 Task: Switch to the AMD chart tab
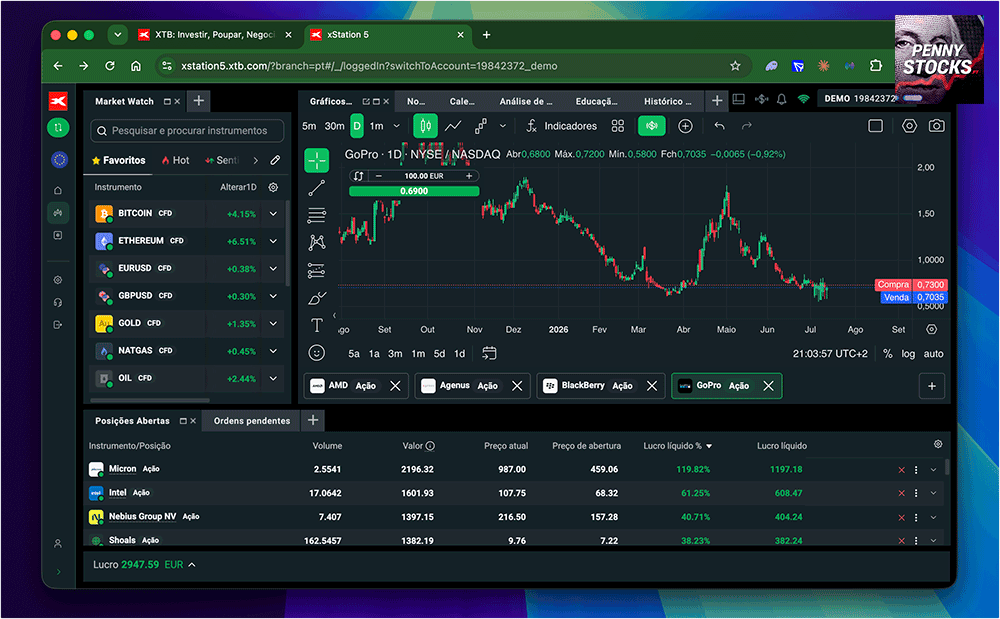tap(356, 386)
